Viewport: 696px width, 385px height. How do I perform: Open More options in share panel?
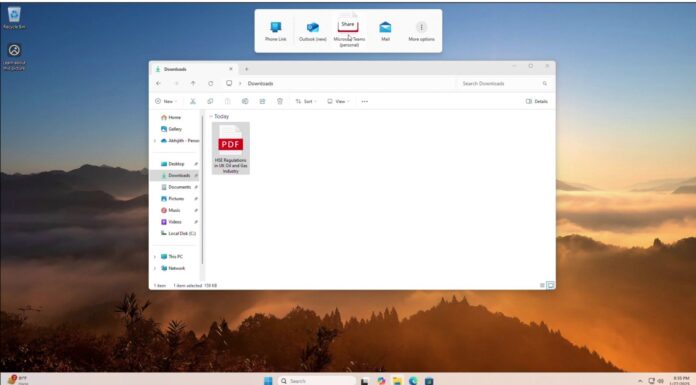421,31
